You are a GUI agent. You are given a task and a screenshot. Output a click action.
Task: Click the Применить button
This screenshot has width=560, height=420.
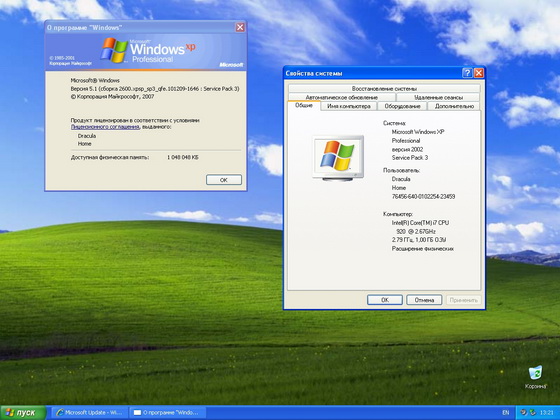[x=463, y=300]
